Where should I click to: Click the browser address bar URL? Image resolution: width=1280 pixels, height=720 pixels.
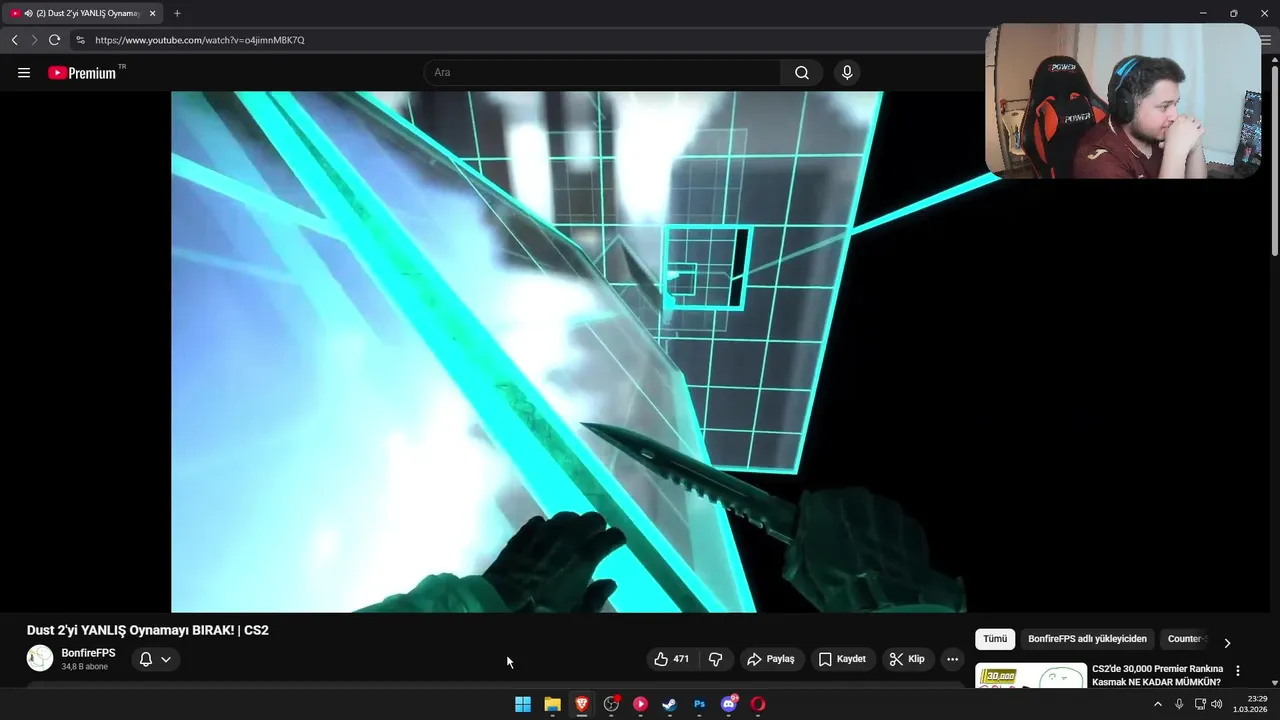pyautogui.click(x=200, y=40)
